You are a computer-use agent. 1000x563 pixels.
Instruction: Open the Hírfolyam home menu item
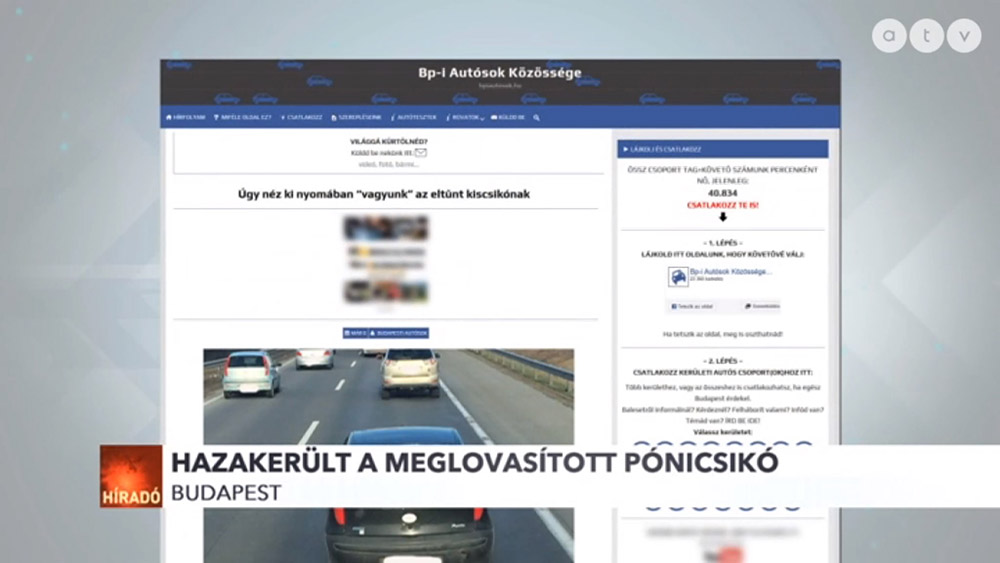click(x=186, y=117)
